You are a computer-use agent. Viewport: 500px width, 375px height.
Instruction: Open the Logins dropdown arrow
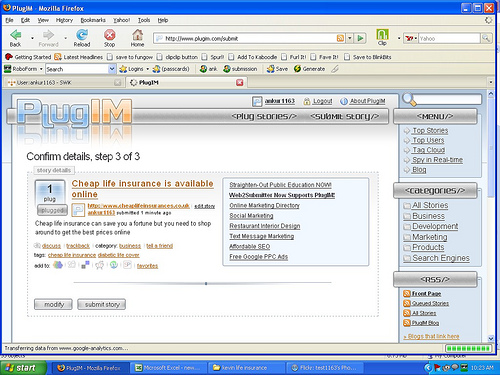click(x=148, y=69)
